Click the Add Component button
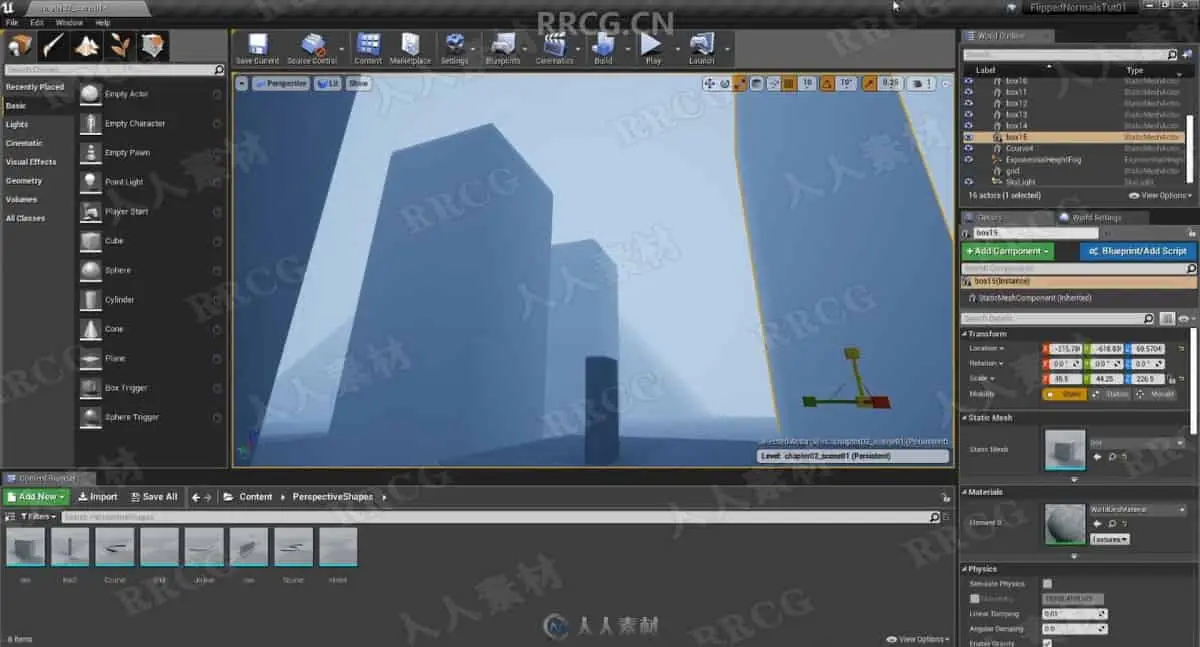Screen dimensions: 1200x647 (1008, 251)
